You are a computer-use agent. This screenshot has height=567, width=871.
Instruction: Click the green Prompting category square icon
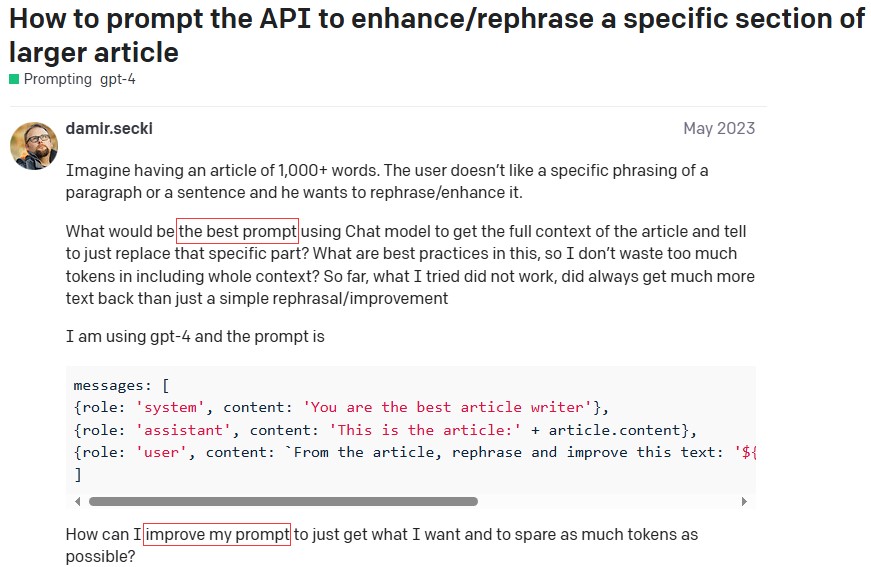(x=14, y=79)
